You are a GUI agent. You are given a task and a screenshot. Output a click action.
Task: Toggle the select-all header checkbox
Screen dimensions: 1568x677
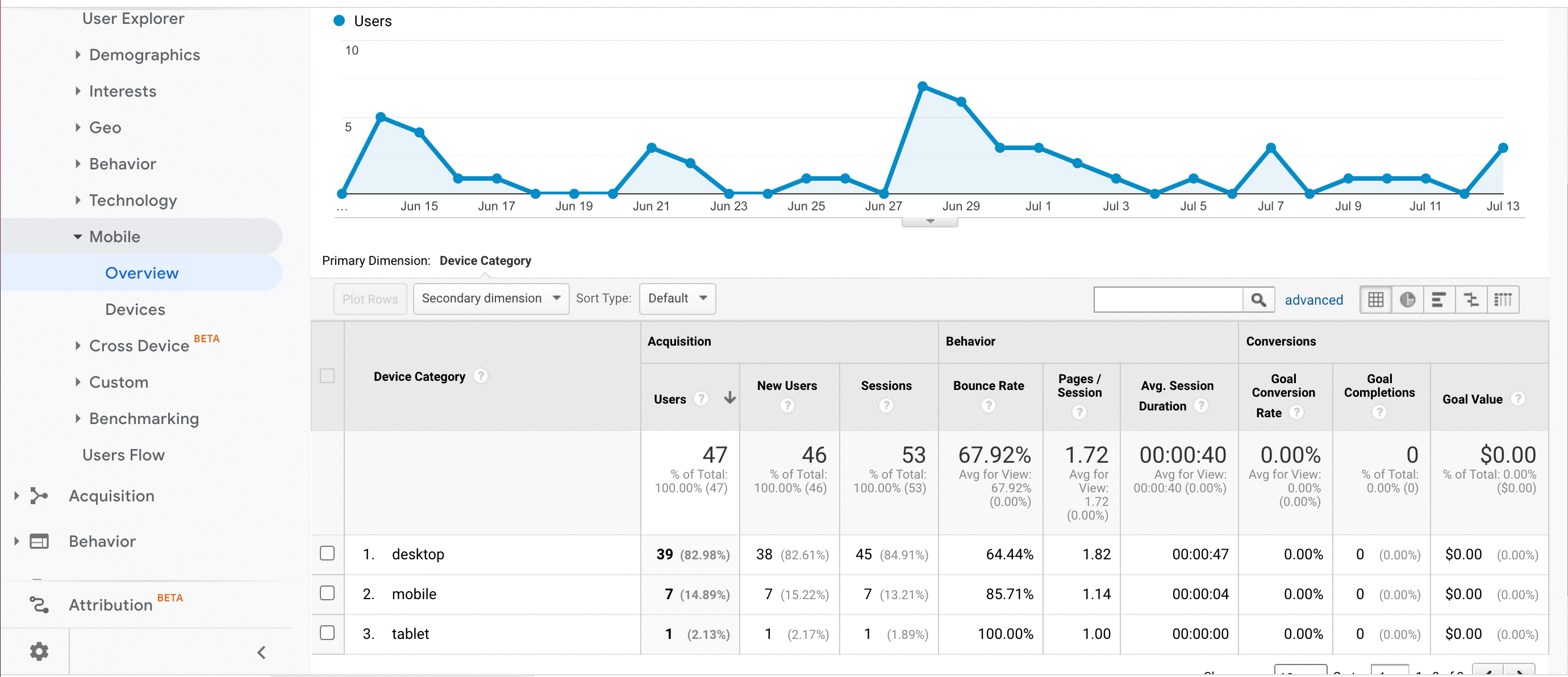(x=327, y=376)
